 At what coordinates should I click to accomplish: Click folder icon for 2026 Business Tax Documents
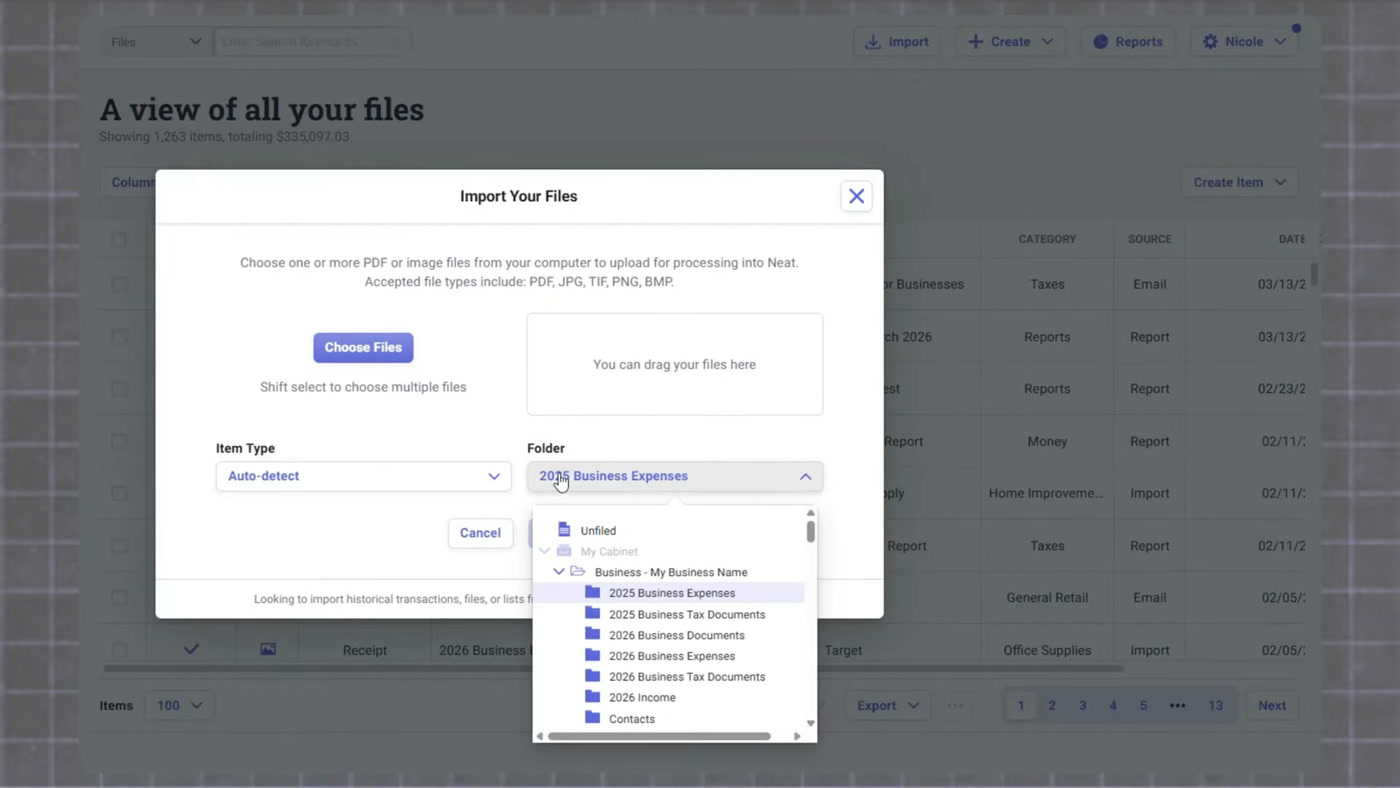coord(592,676)
